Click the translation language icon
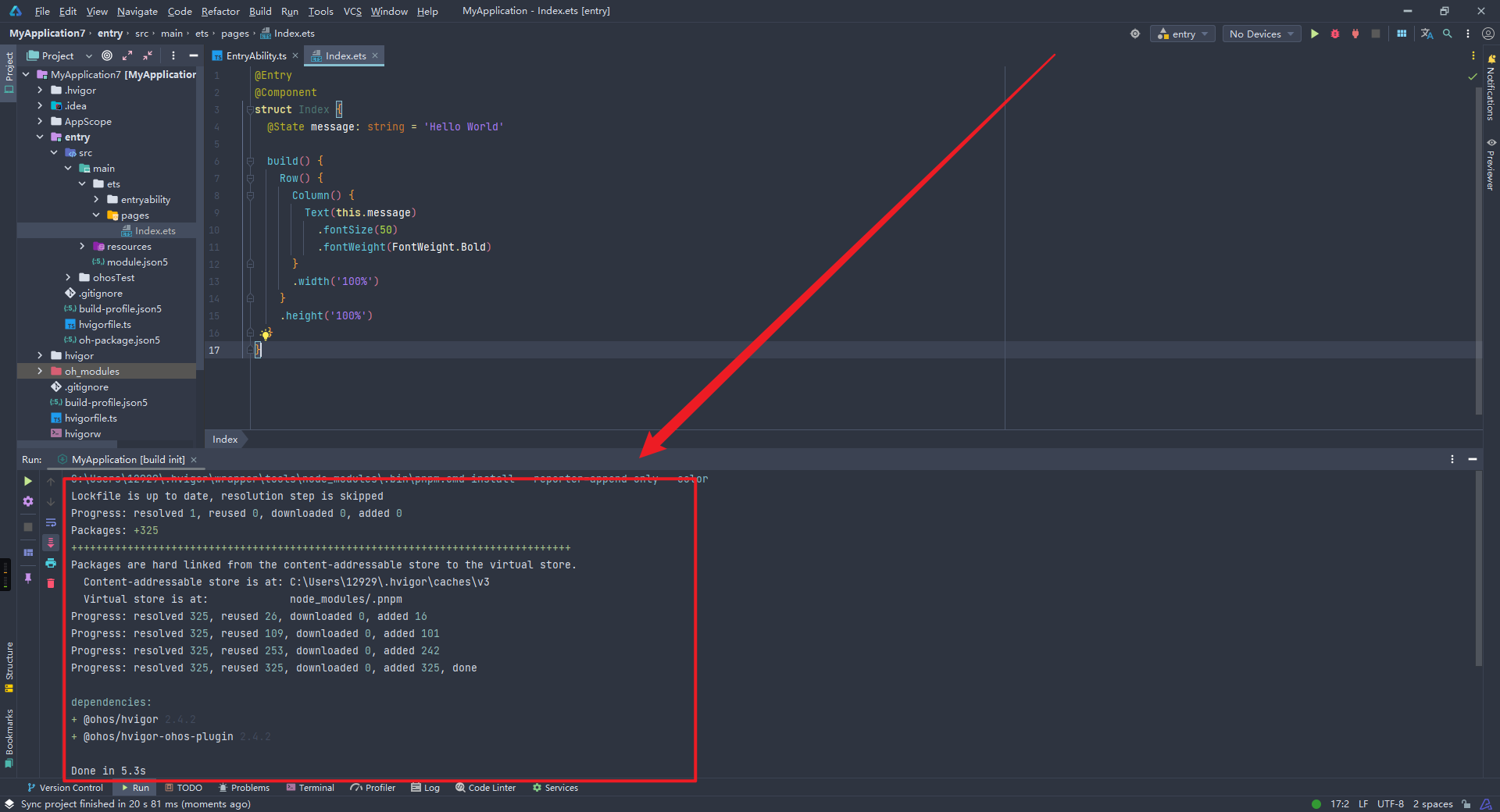The width and height of the screenshot is (1500, 812). [x=1427, y=34]
